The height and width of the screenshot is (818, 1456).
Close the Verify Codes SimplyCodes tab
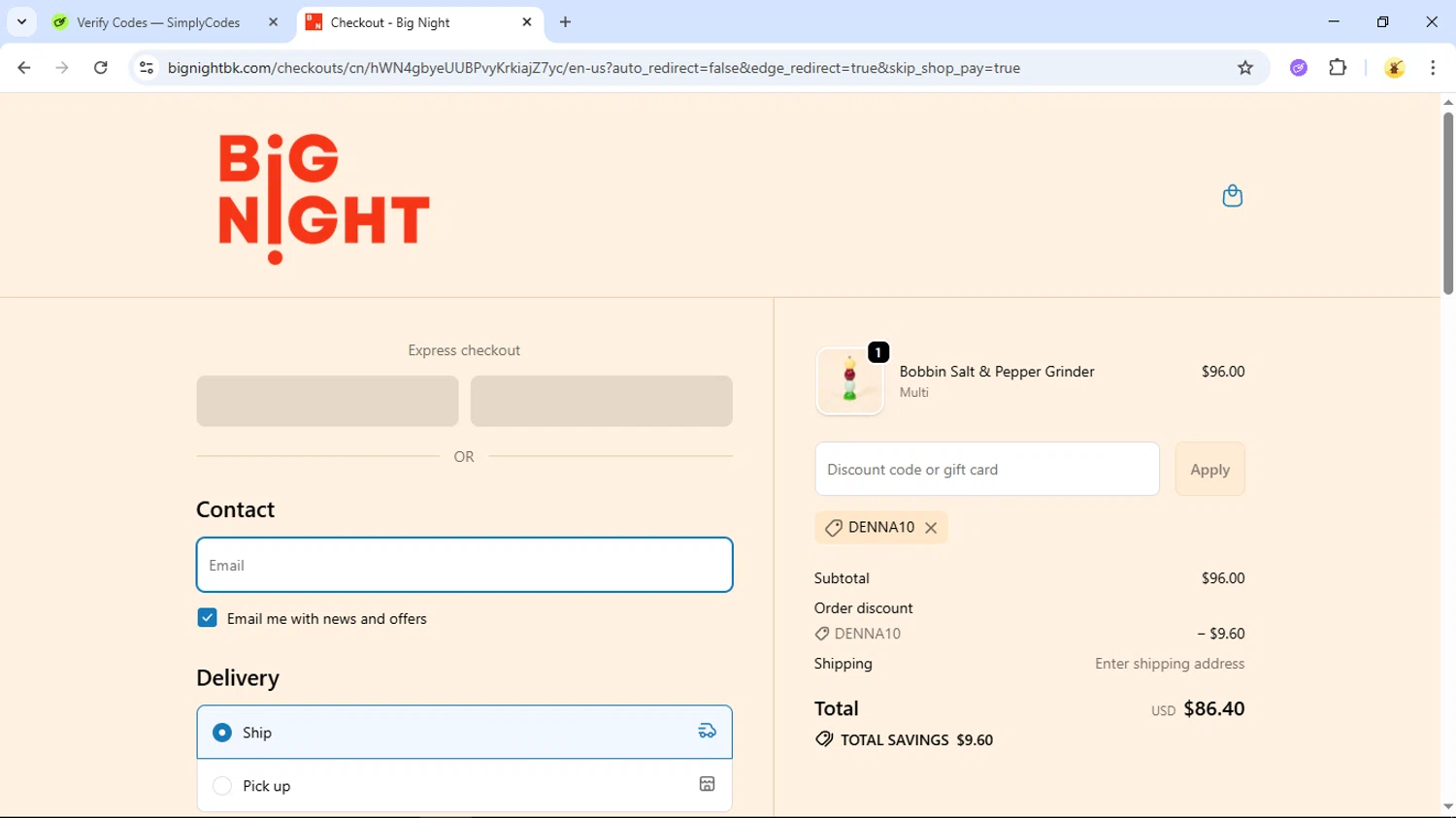(x=273, y=22)
